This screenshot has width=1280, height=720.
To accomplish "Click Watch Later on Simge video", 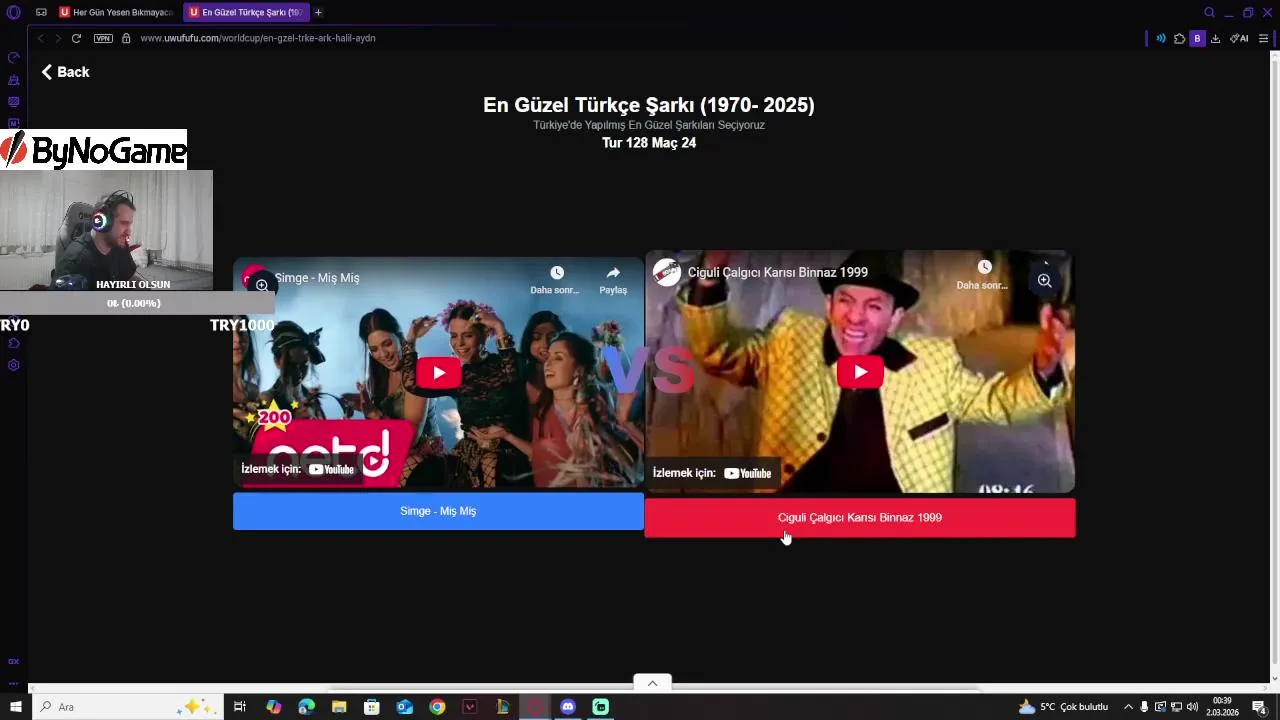I will (x=556, y=280).
